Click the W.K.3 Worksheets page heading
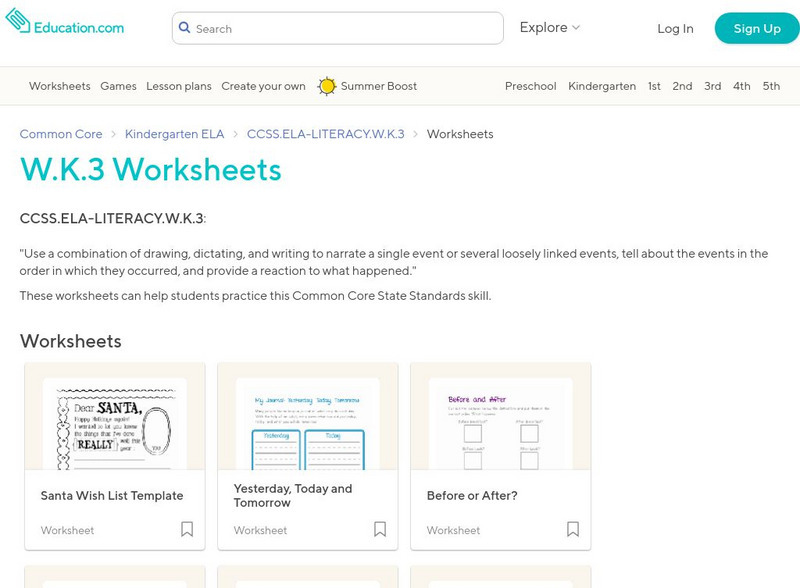800x588 pixels. click(151, 169)
